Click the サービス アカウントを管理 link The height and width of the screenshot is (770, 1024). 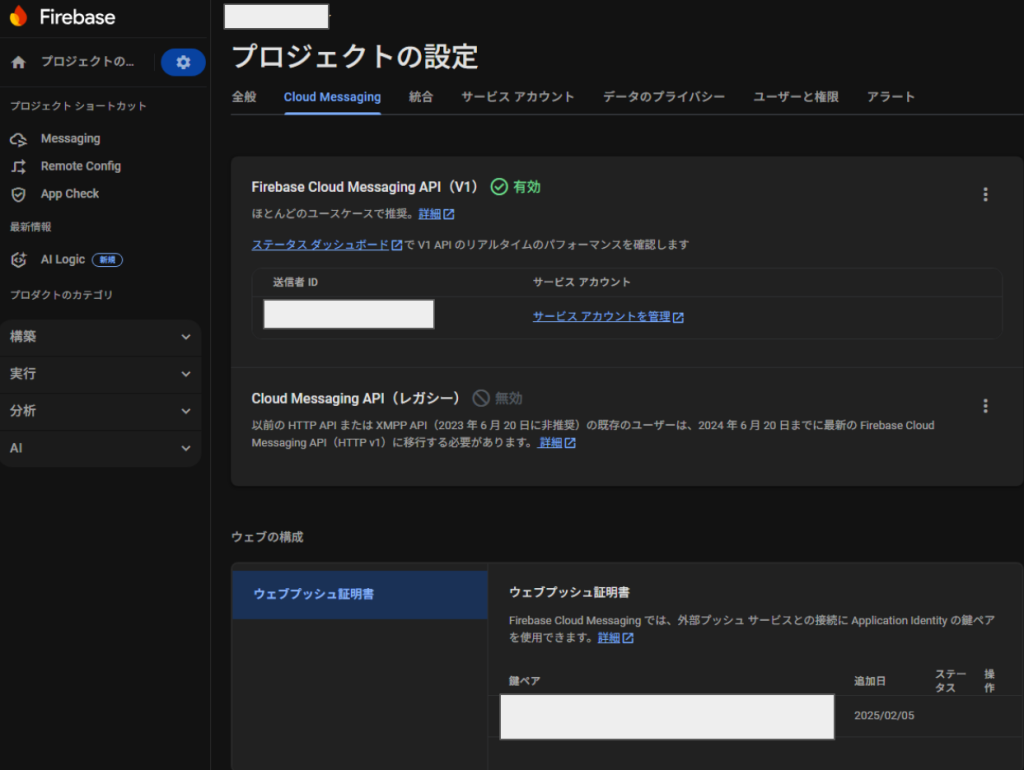point(601,317)
